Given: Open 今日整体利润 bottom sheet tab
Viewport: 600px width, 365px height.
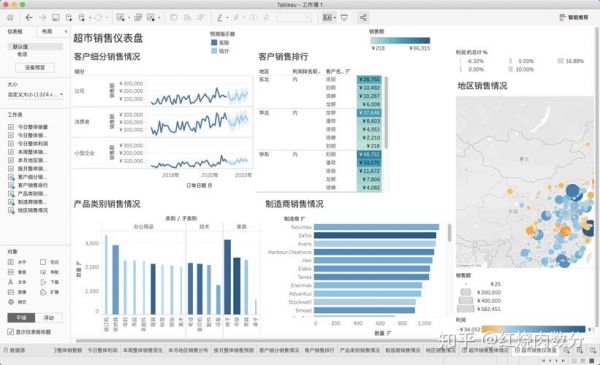Looking at the screenshot, I should [102, 350].
